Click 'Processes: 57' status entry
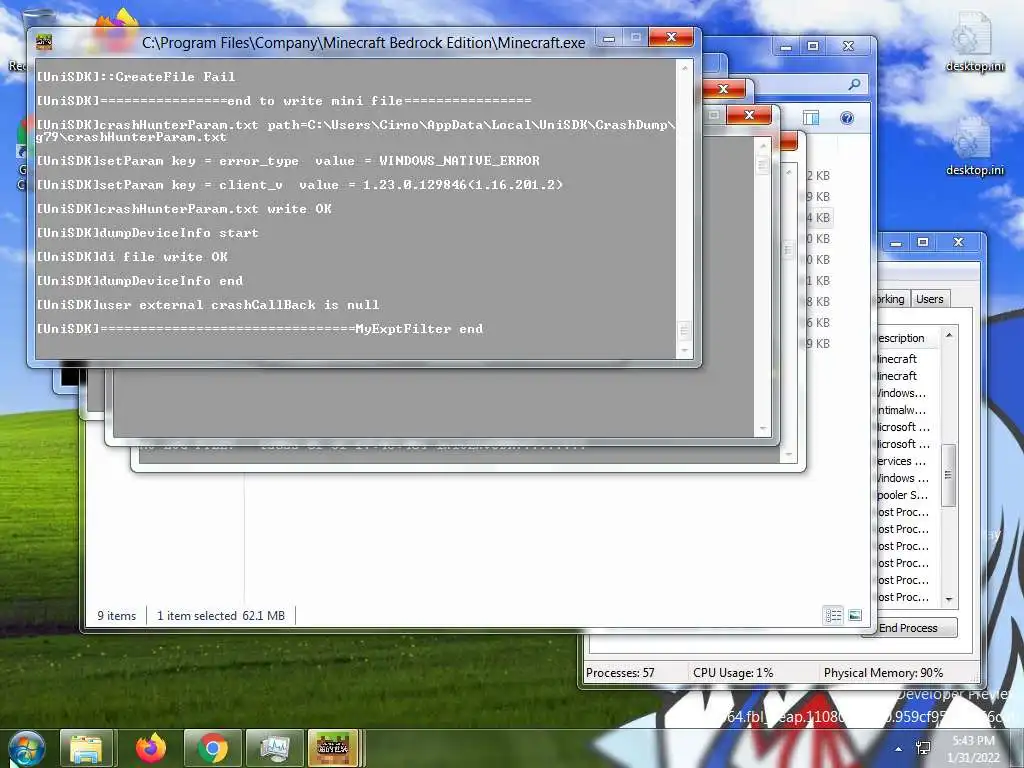The height and width of the screenshot is (768, 1024). [x=620, y=673]
